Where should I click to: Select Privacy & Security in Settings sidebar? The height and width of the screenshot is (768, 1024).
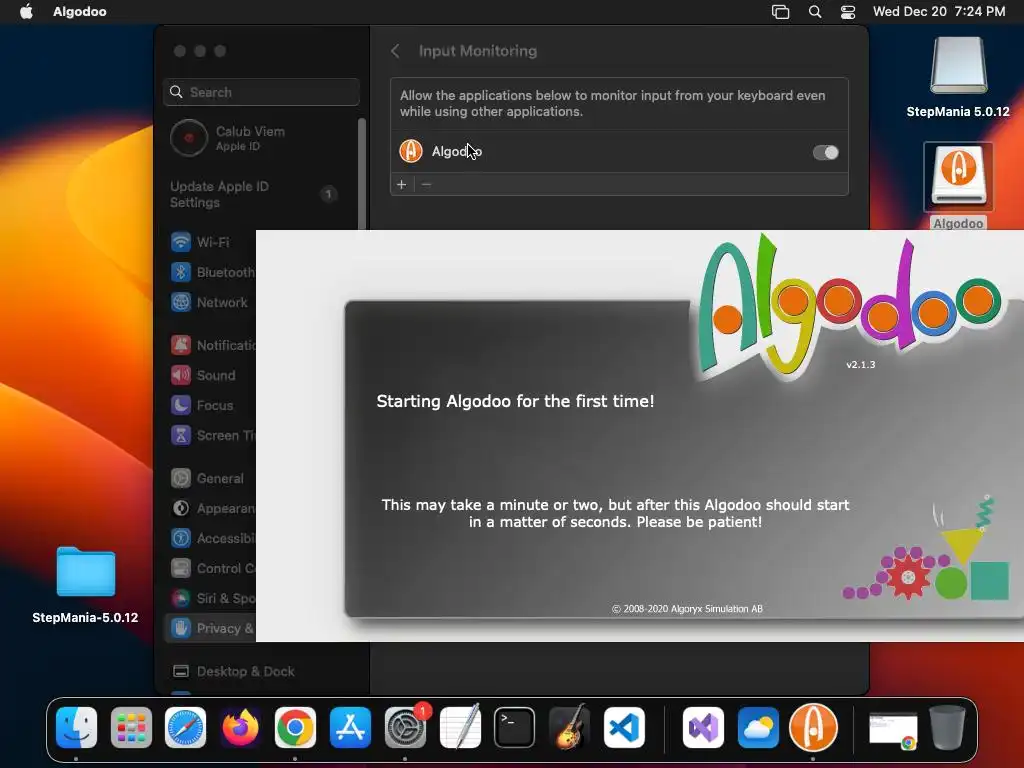point(210,628)
